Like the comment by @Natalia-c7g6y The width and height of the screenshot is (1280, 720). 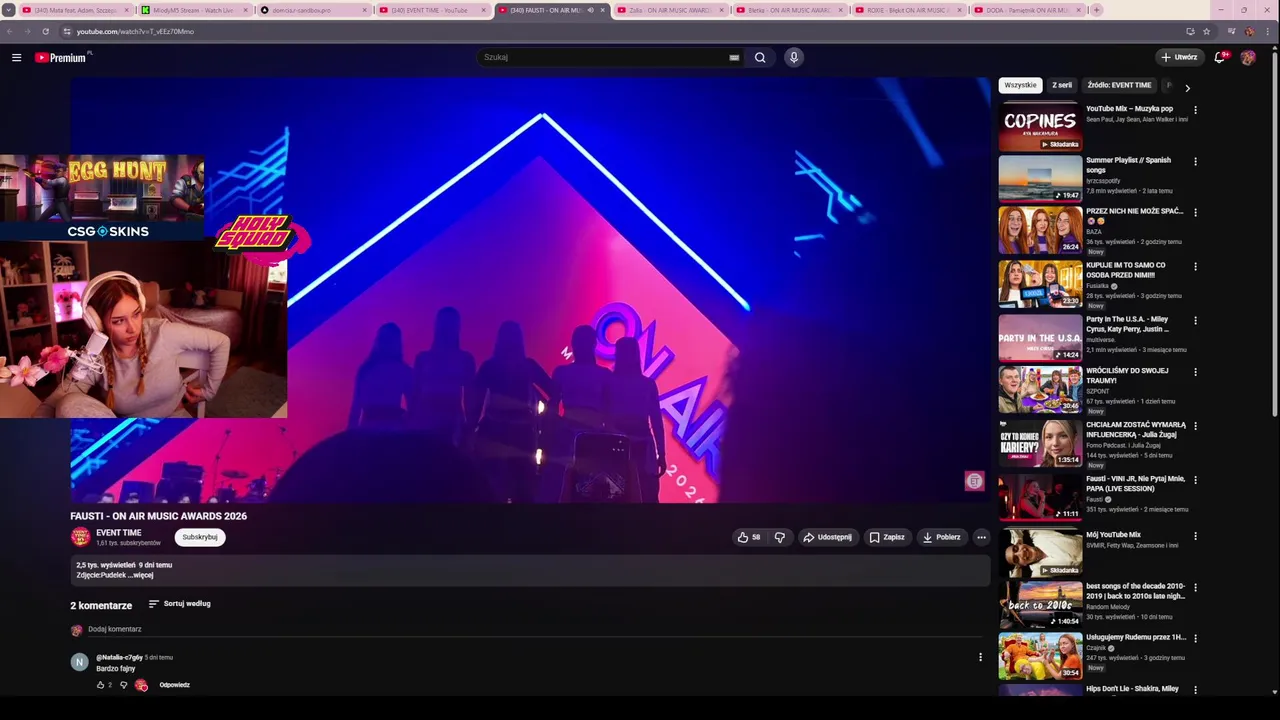[100, 685]
